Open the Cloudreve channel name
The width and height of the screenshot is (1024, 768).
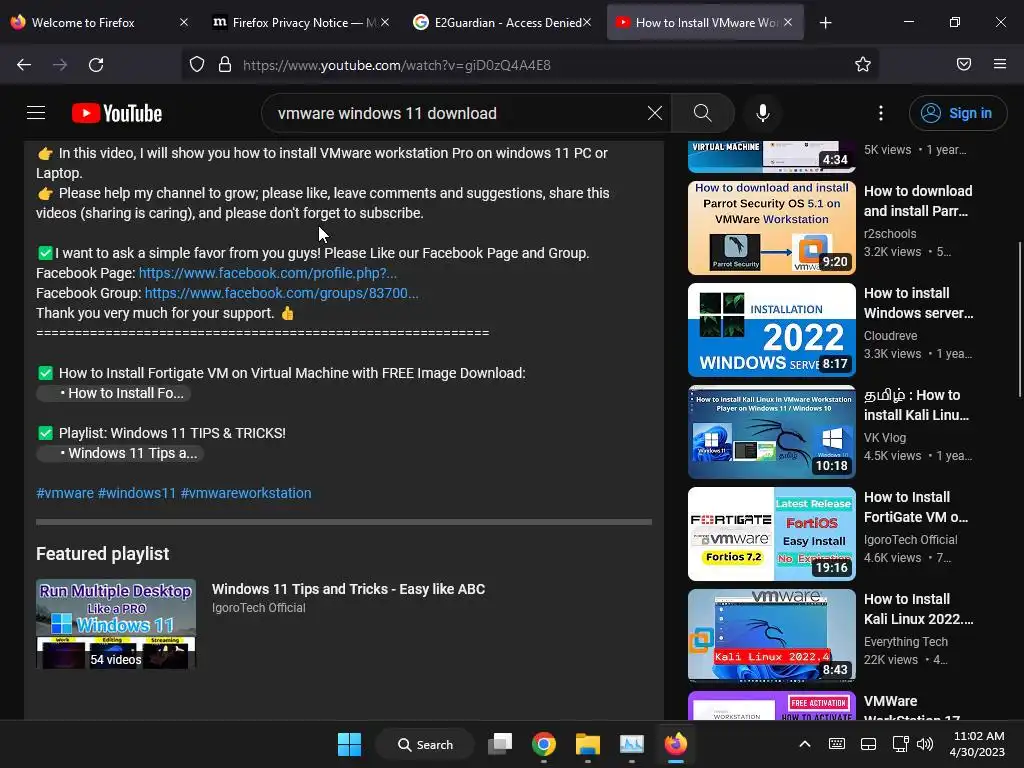point(890,336)
